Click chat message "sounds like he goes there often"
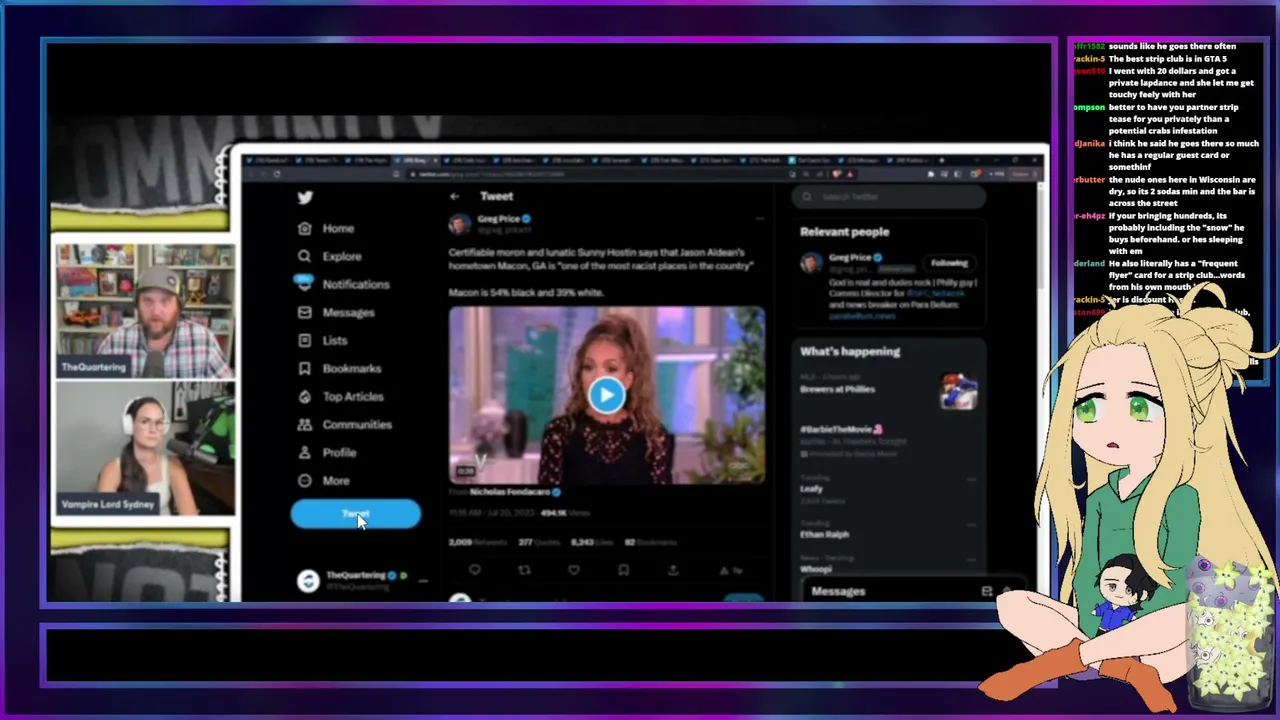Screen dimensions: 1280x720 click(1172, 46)
